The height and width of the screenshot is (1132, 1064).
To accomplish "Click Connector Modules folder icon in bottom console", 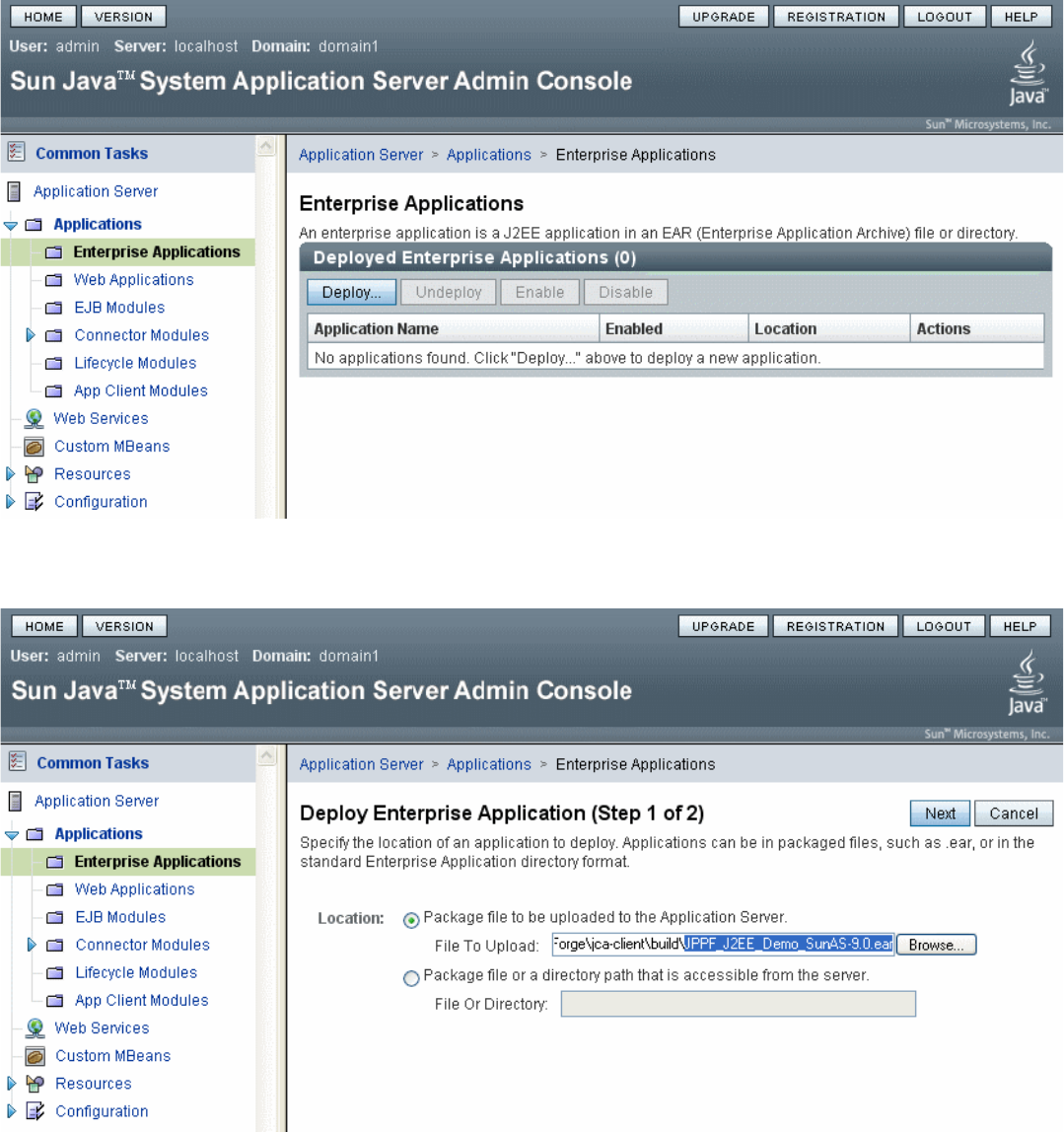I will (x=55, y=945).
